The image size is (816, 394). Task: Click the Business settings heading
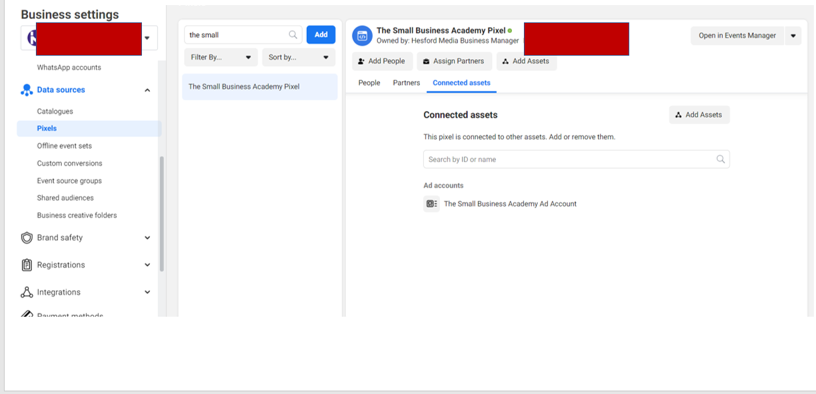click(70, 15)
